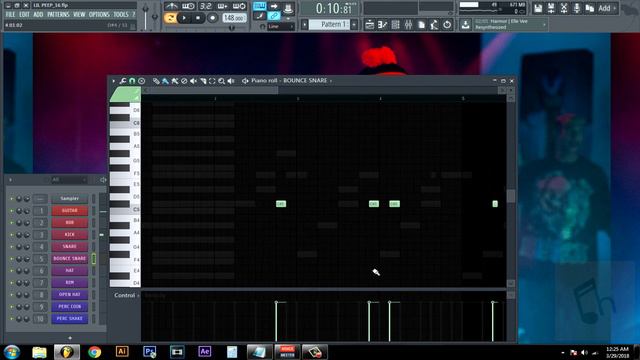Add a new channel with plus button
Viewport: 640px width, 360px height.
[x=70, y=338]
